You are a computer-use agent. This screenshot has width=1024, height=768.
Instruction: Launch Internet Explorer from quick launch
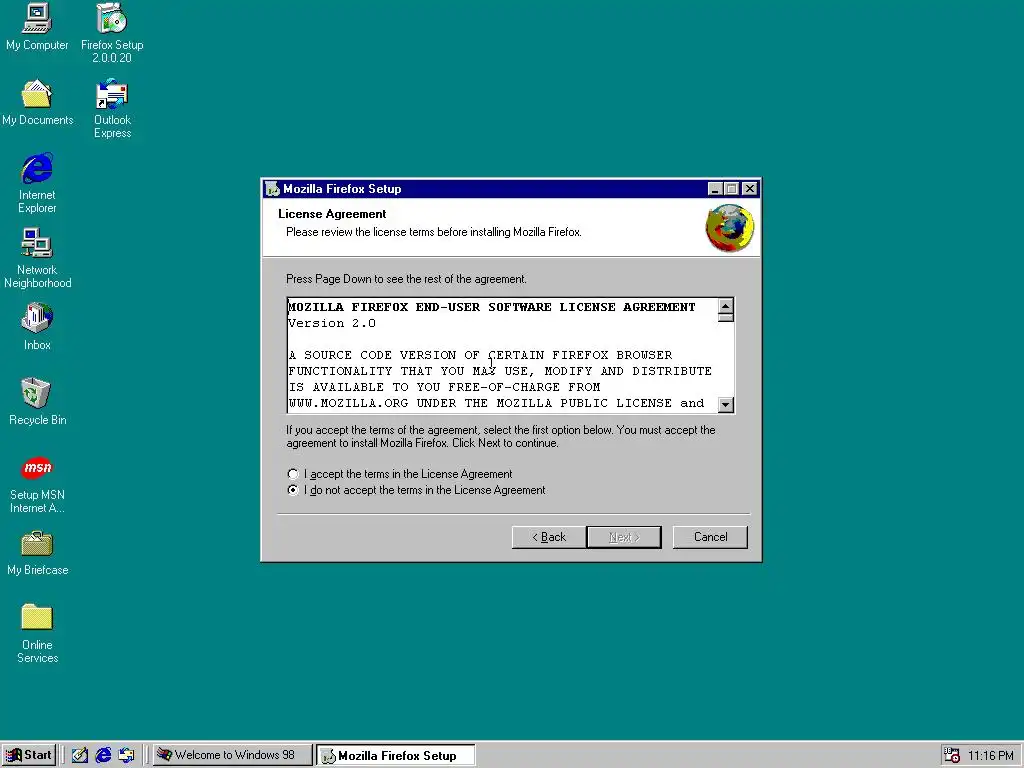[103, 756]
